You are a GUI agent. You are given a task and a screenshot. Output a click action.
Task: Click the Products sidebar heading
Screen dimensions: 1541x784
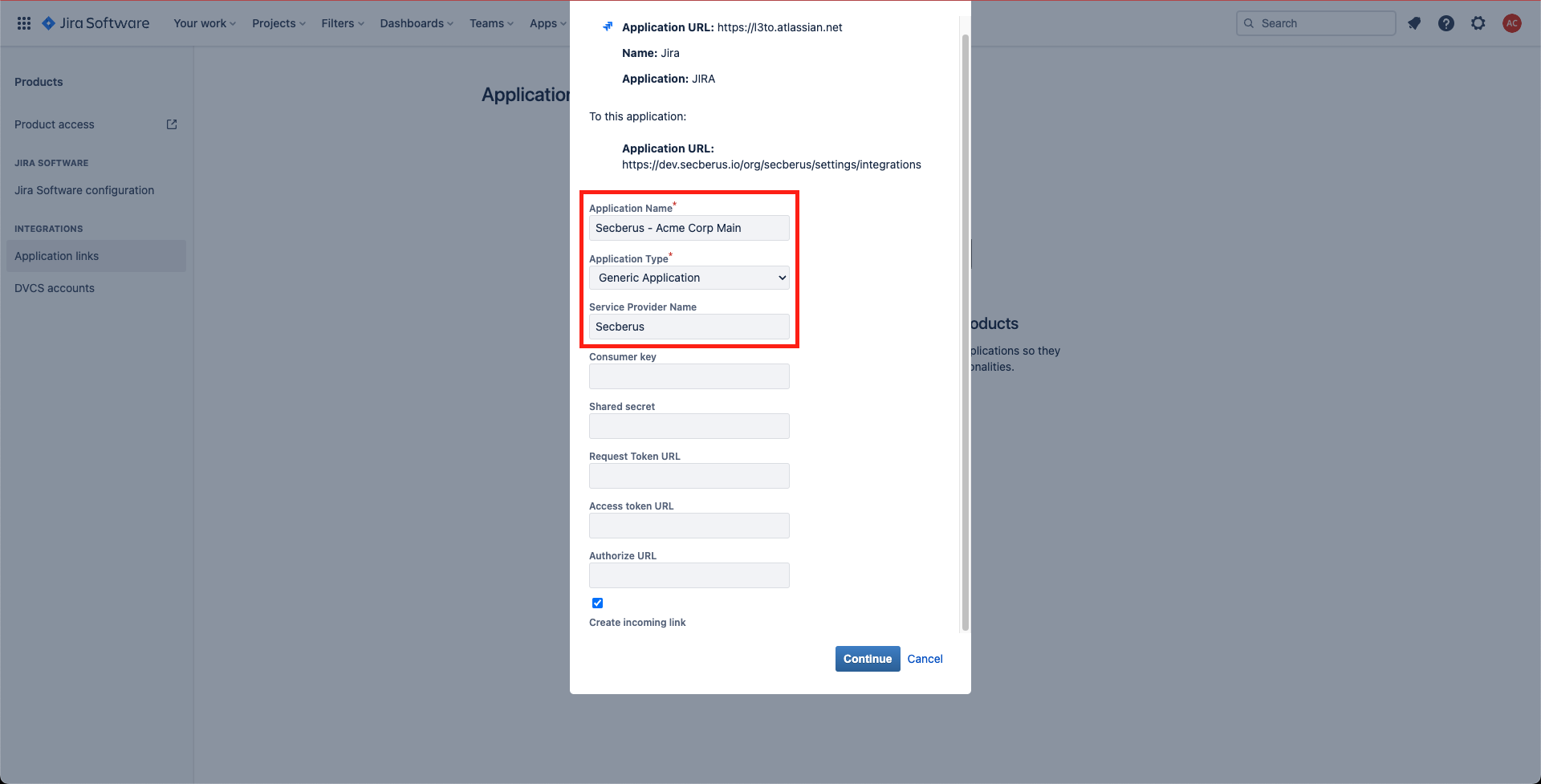click(39, 82)
